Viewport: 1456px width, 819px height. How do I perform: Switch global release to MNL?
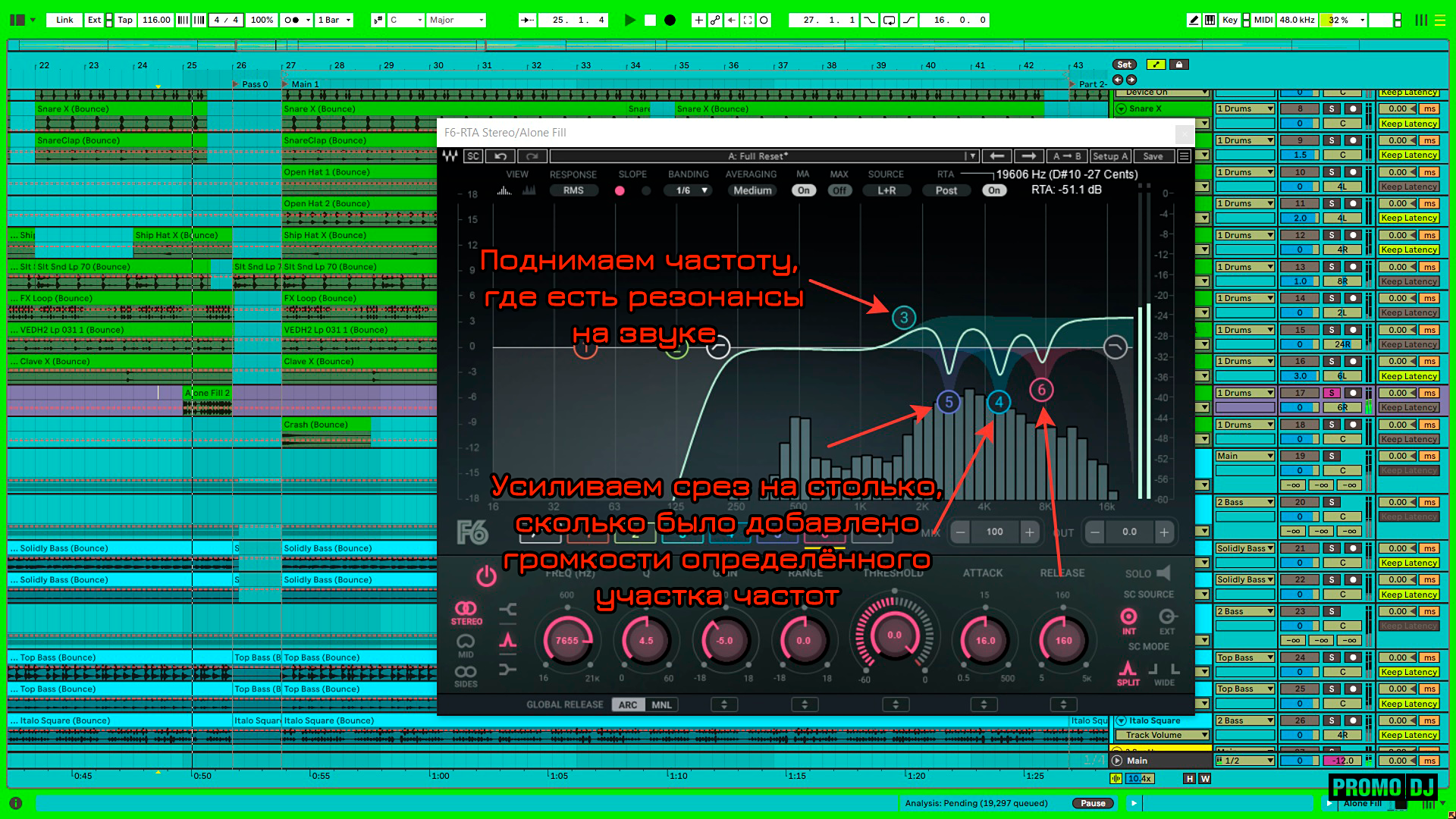tap(661, 704)
